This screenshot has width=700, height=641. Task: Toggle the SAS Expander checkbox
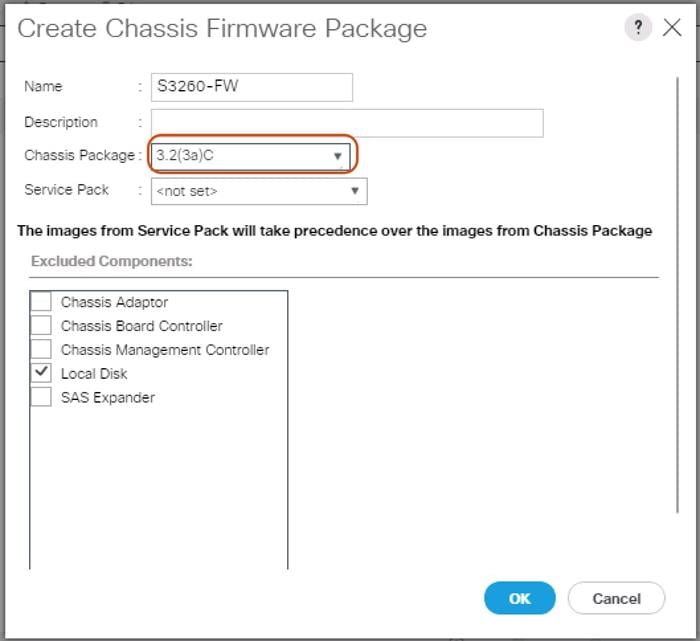point(41,397)
